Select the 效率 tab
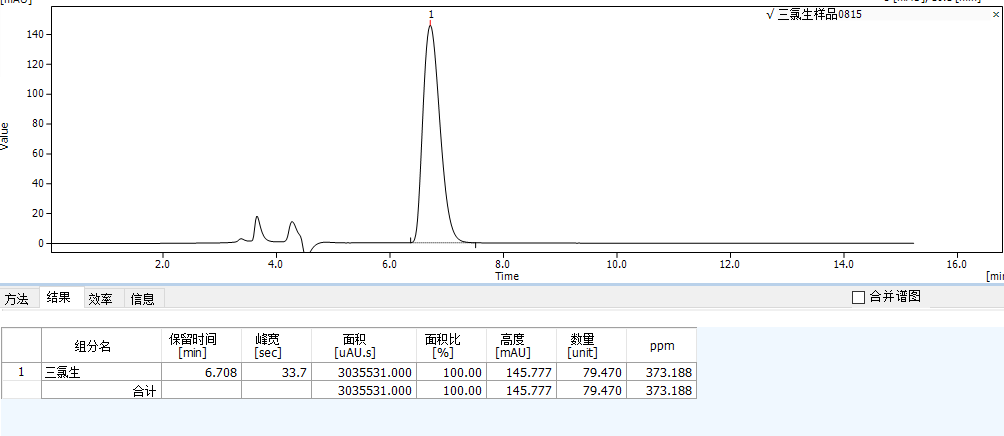Screen dimensions: 1004x436 pos(100,298)
